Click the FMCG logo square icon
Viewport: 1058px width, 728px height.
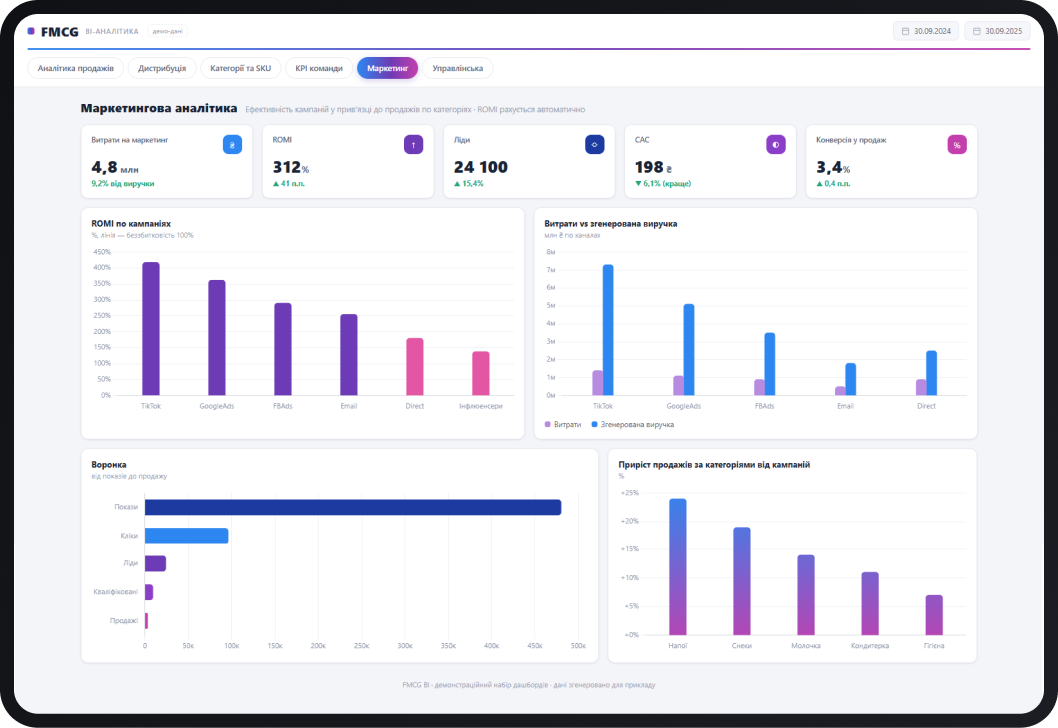[31, 31]
